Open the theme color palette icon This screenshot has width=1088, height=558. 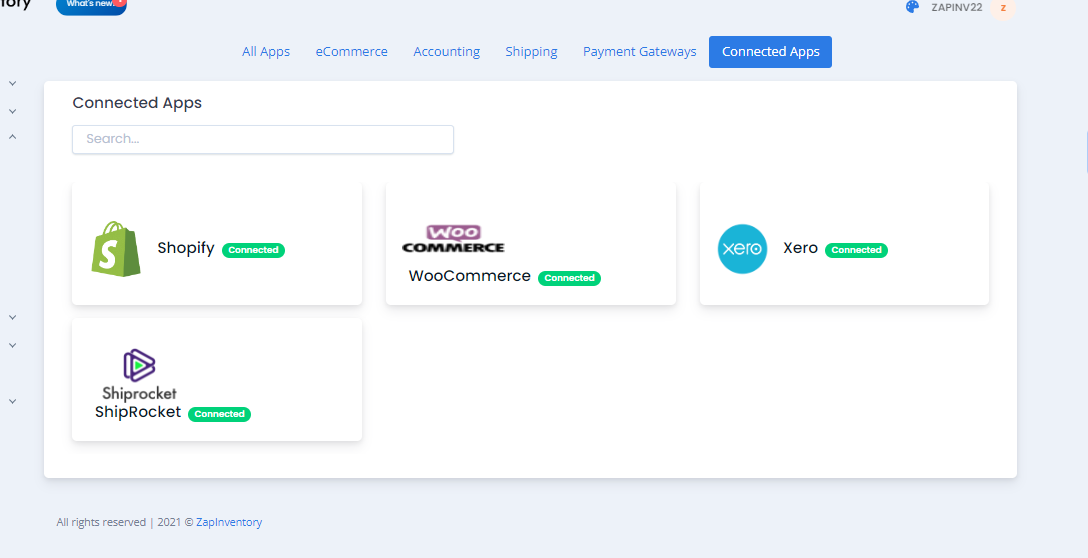click(912, 7)
